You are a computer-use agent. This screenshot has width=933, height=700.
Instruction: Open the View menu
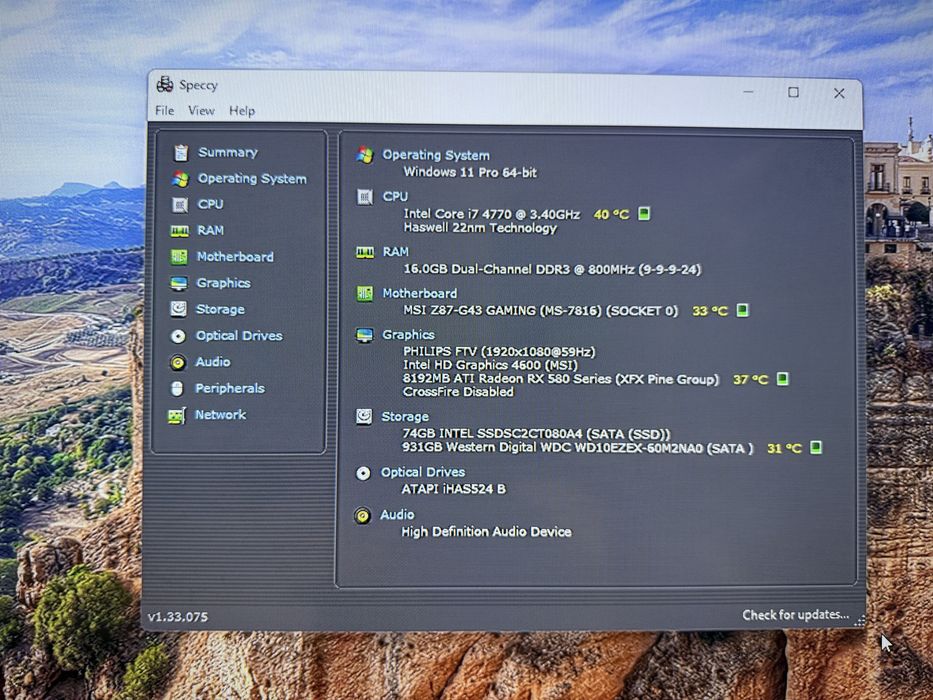pyautogui.click(x=201, y=111)
